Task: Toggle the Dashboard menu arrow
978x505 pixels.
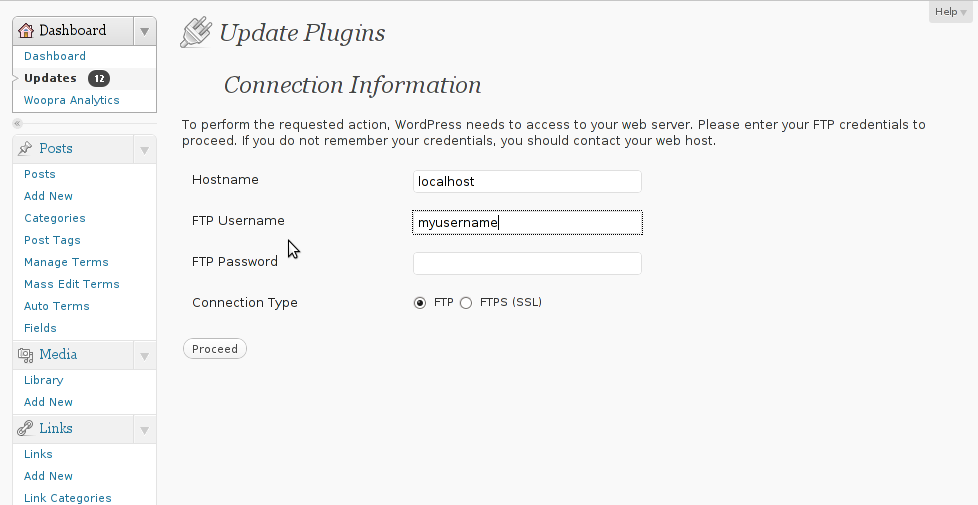Action: 144,31
